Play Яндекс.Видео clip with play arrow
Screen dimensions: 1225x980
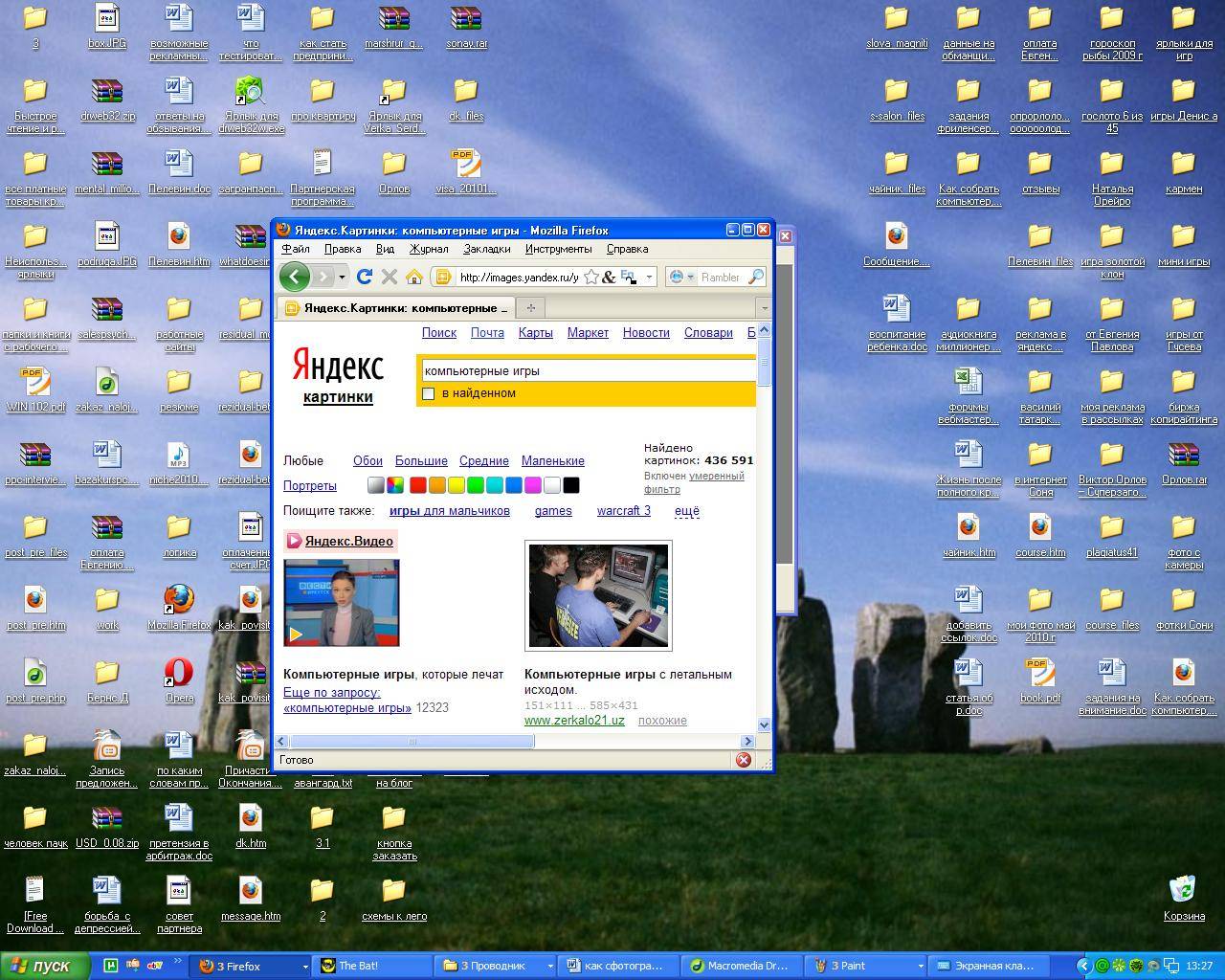click(x=296, y=634)
